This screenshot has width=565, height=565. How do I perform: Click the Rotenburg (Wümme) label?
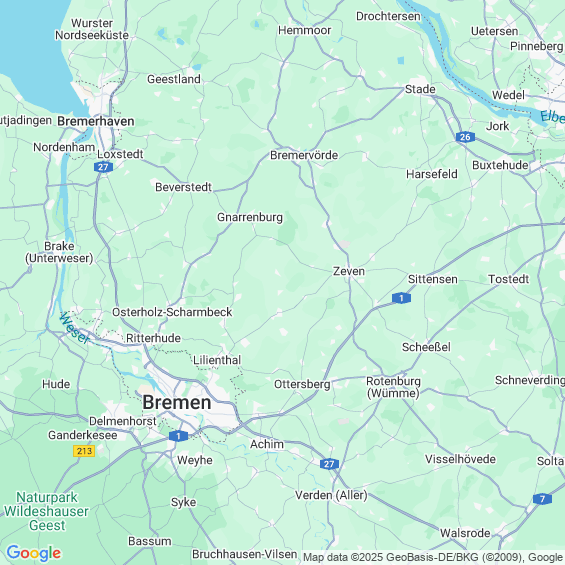coord(393,387)
